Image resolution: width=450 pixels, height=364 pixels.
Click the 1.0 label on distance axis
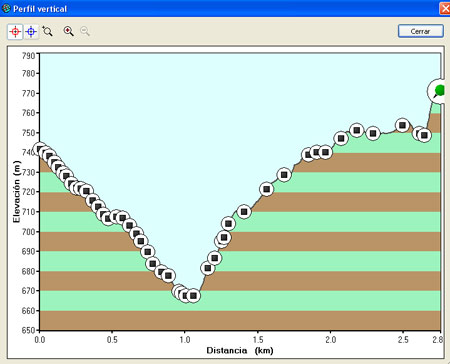(x=185, y=340)
